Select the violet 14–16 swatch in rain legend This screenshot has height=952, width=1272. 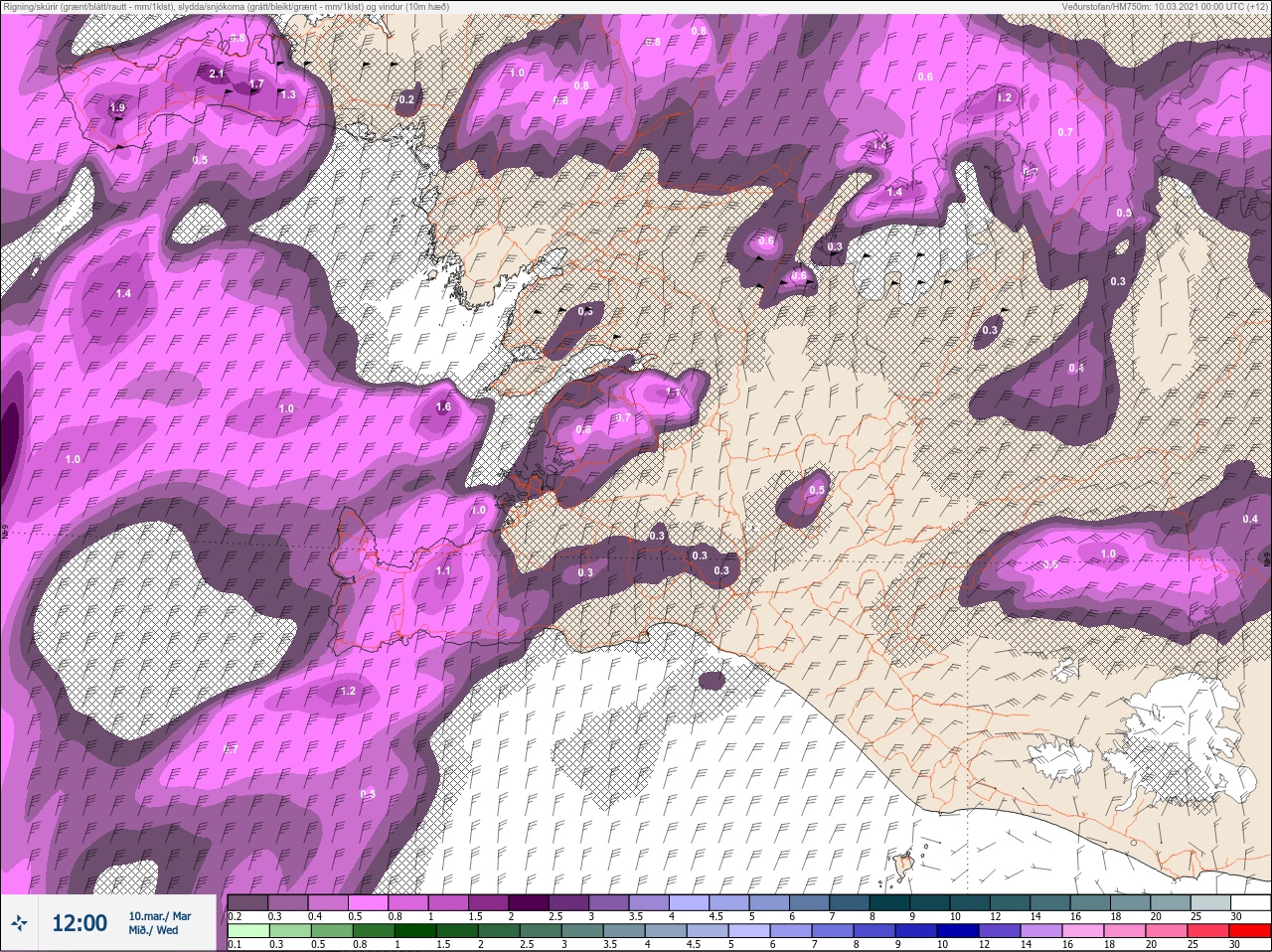pyautogui.click(x=1040, y=932)
